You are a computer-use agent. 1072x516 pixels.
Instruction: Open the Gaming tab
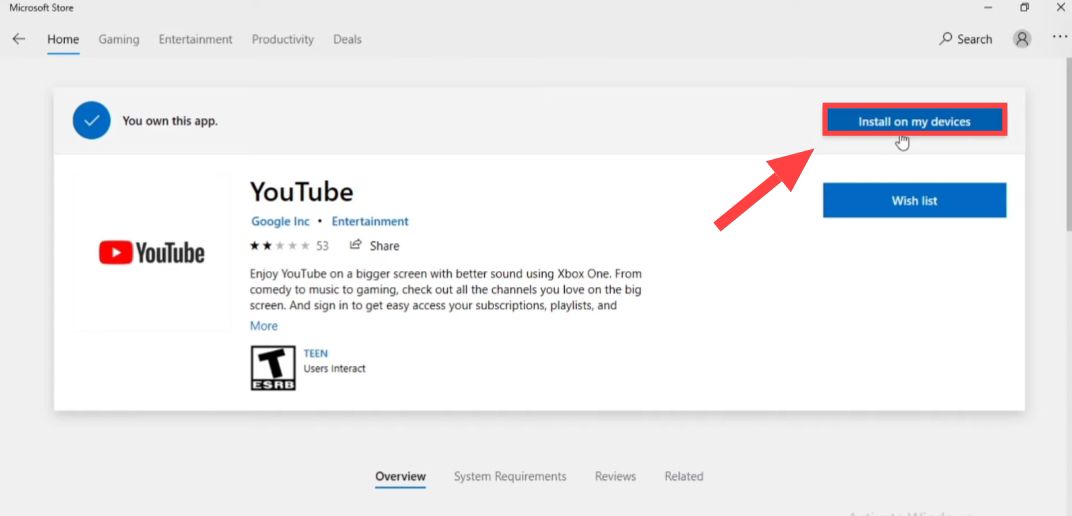click(x=119, y=40)
